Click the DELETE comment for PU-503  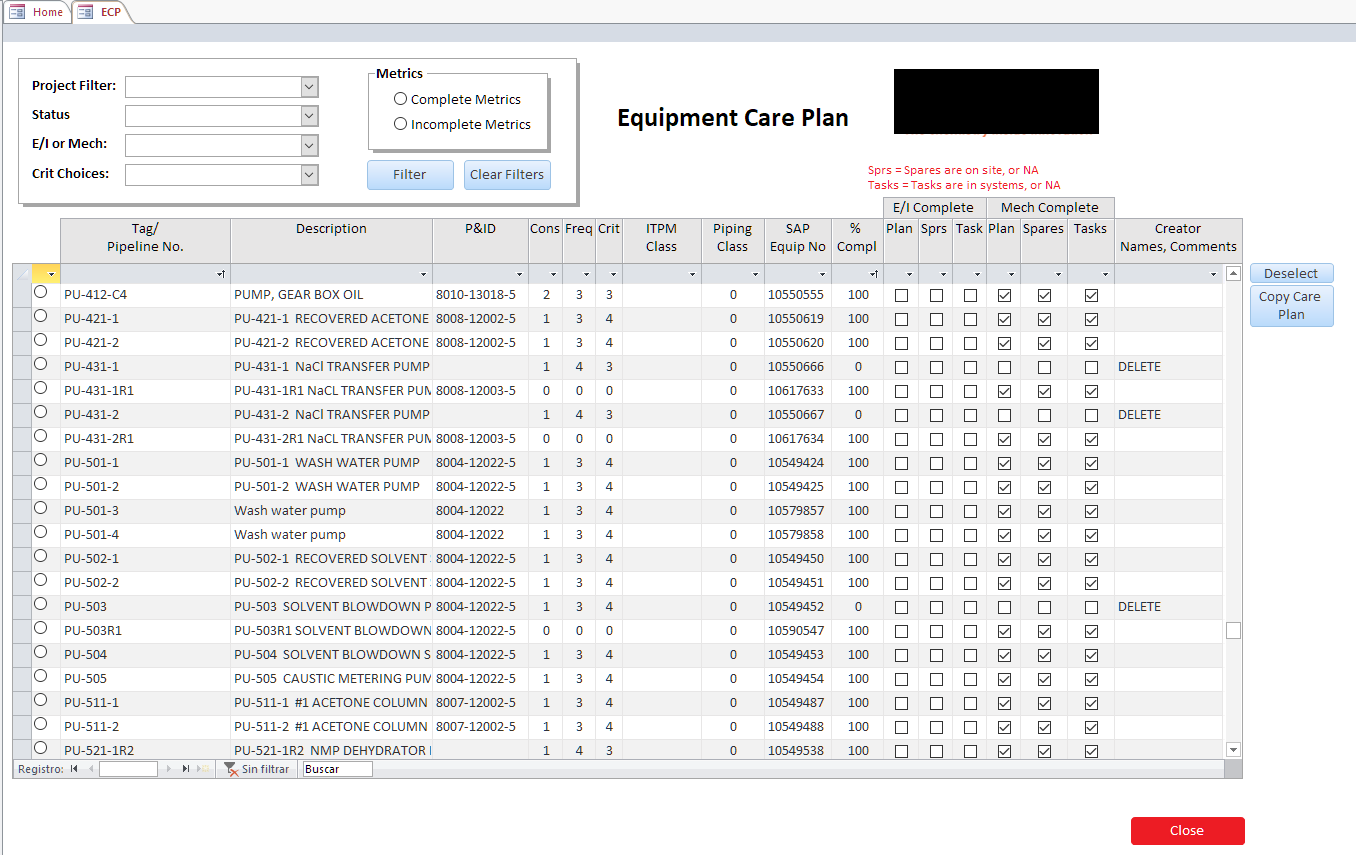1168,607
